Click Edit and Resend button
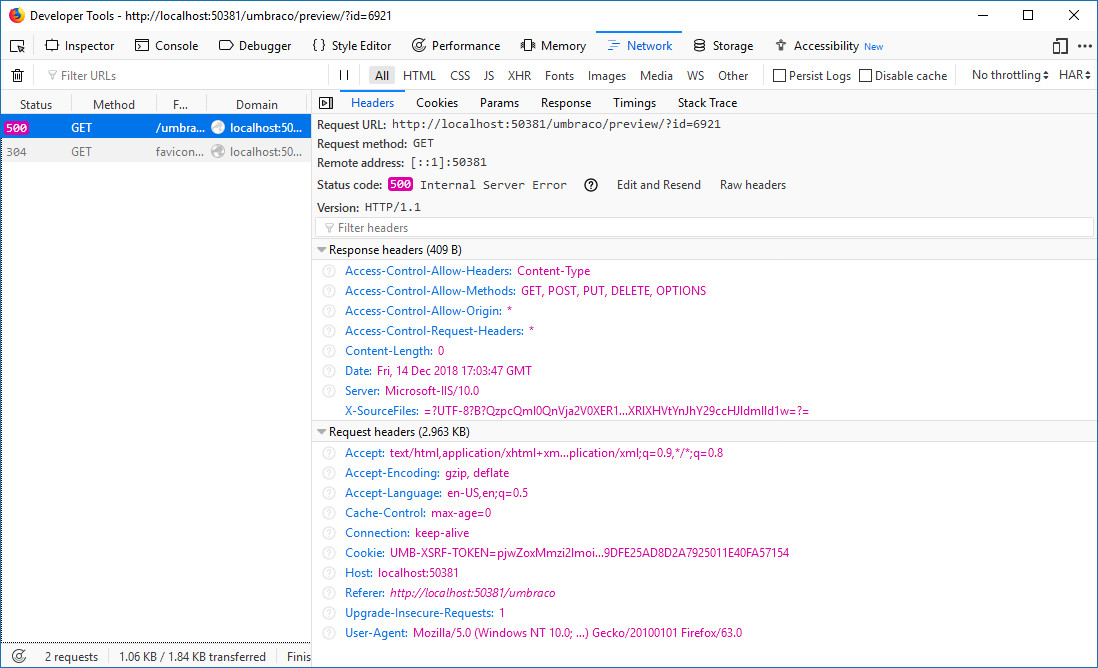Image resolution: width=1098 pixels, height=668 pixels. coord(658,185)
